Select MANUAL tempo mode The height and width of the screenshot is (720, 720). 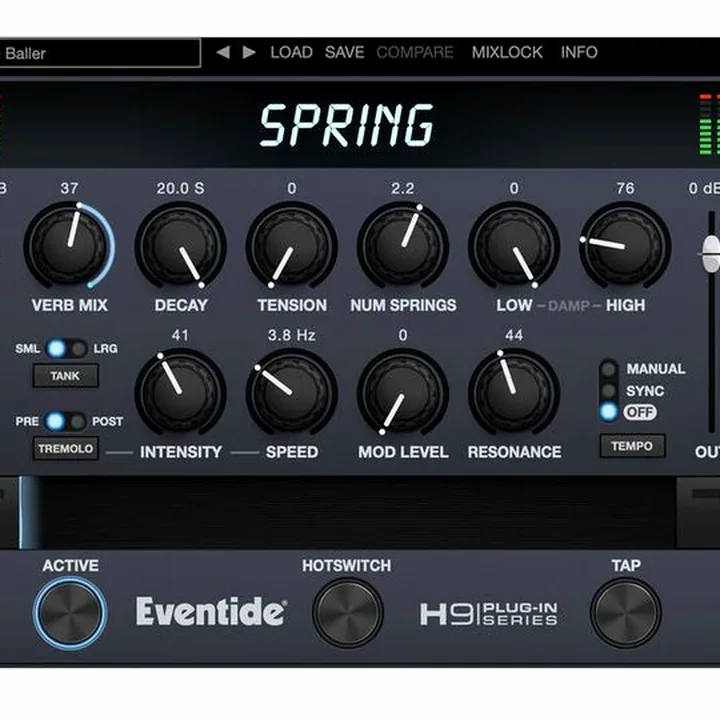(609, 369)
